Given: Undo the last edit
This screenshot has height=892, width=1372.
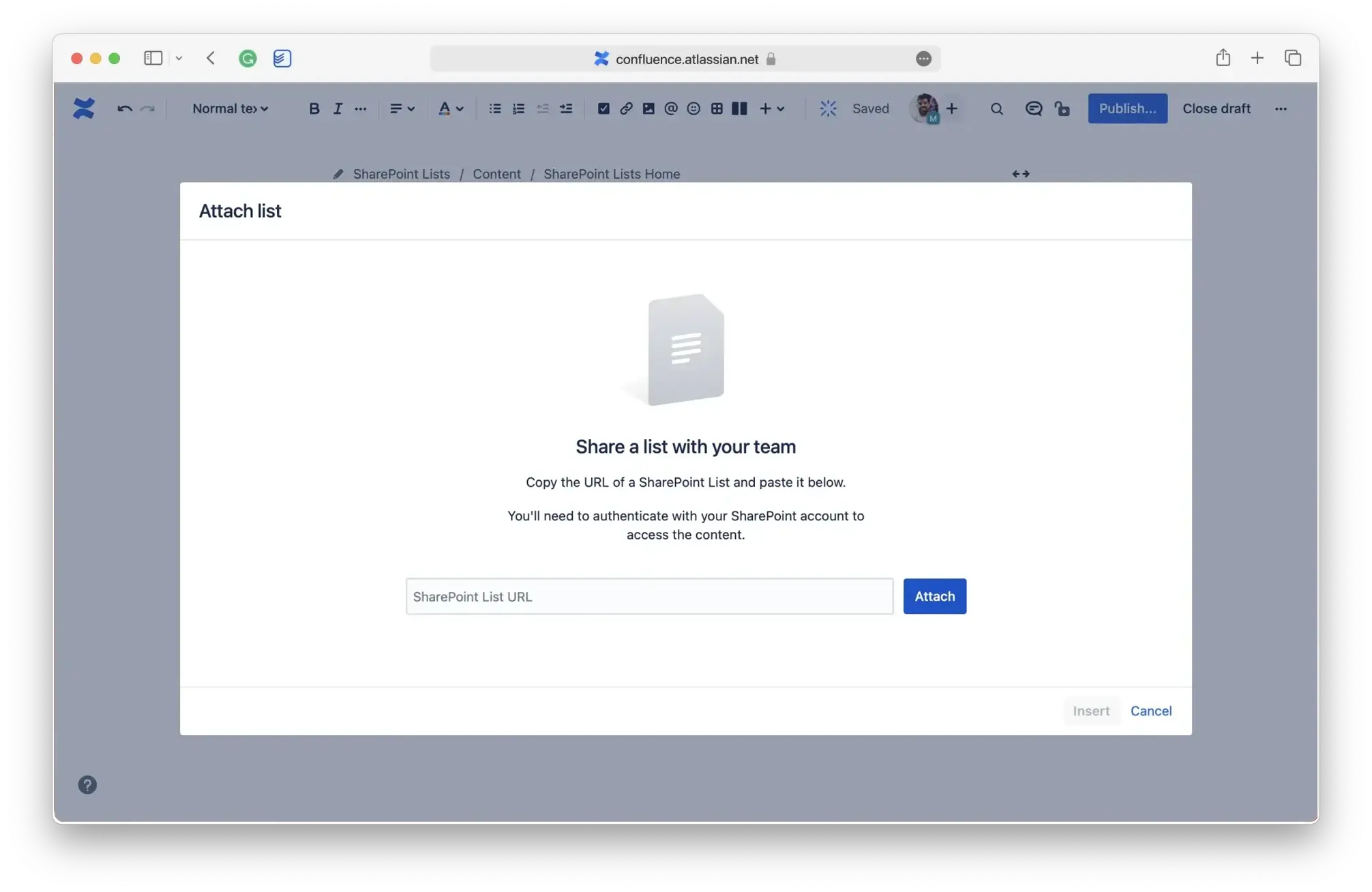Looking at the screenshot, I should 124,108.
